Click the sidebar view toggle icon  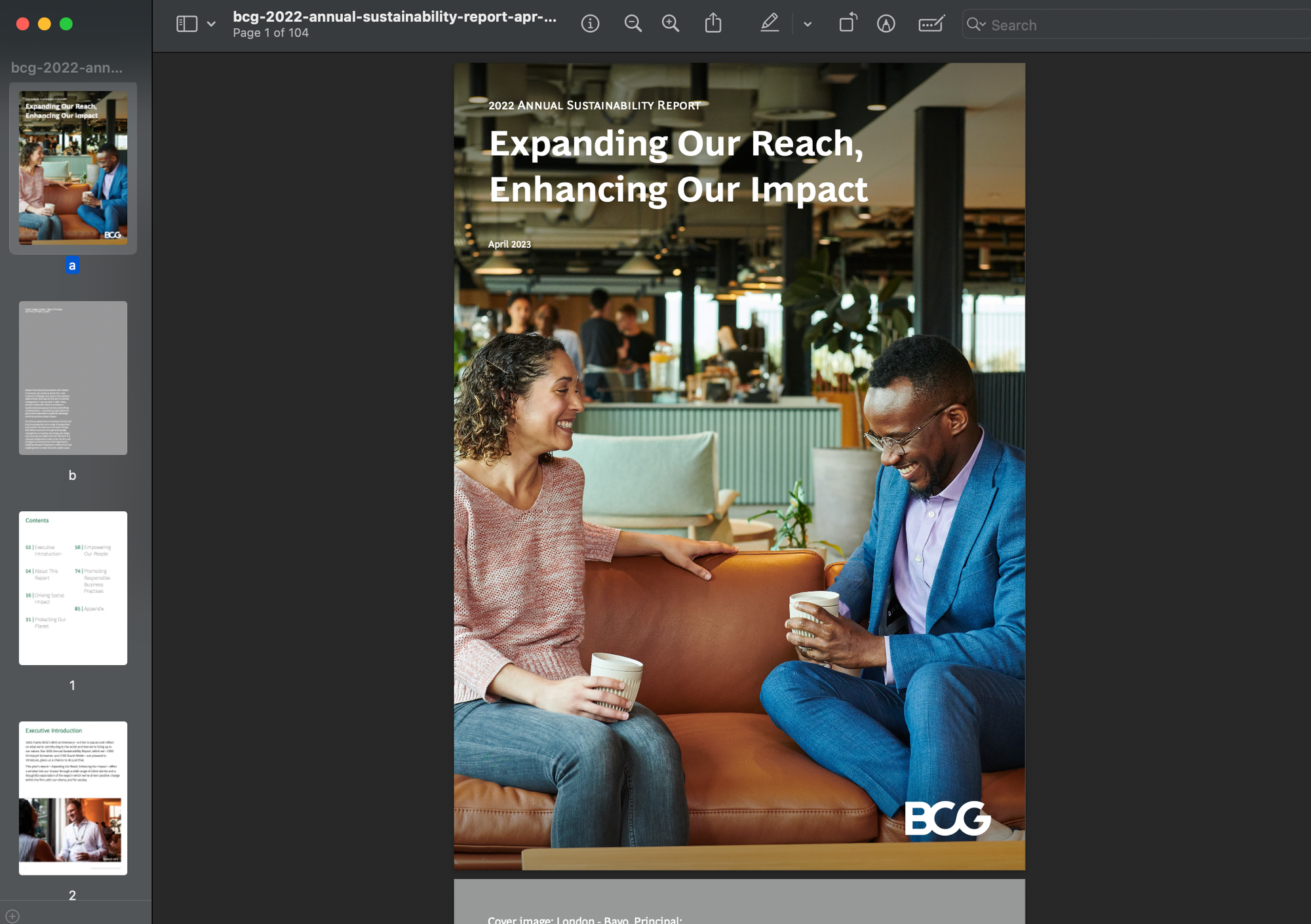[187, 24]
